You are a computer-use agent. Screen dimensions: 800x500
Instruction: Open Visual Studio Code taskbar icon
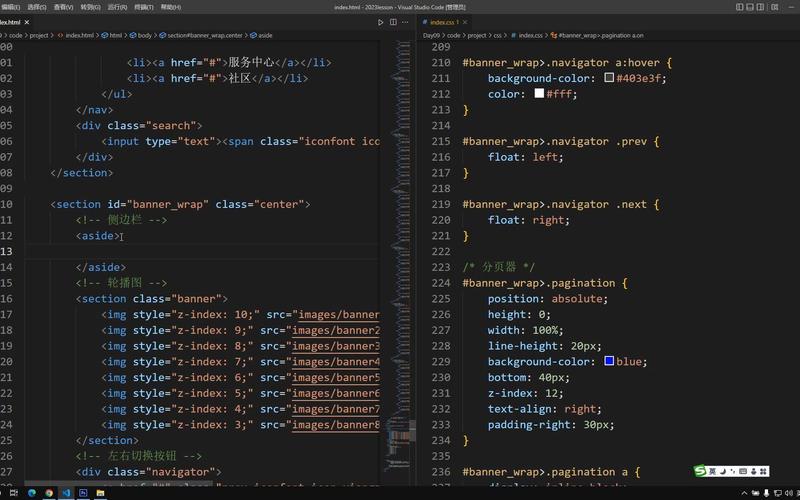coord(66,493)
